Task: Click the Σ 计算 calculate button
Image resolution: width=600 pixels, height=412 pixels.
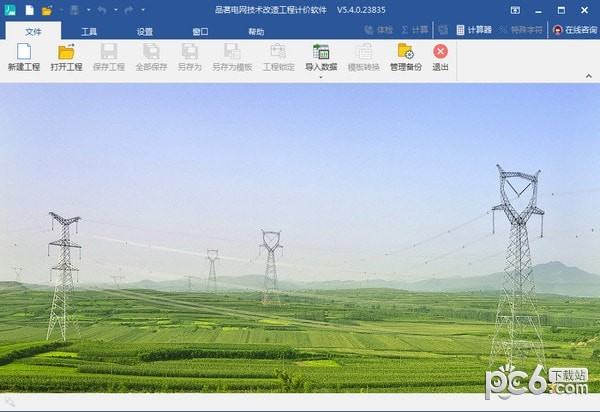Action: (414, 30)
